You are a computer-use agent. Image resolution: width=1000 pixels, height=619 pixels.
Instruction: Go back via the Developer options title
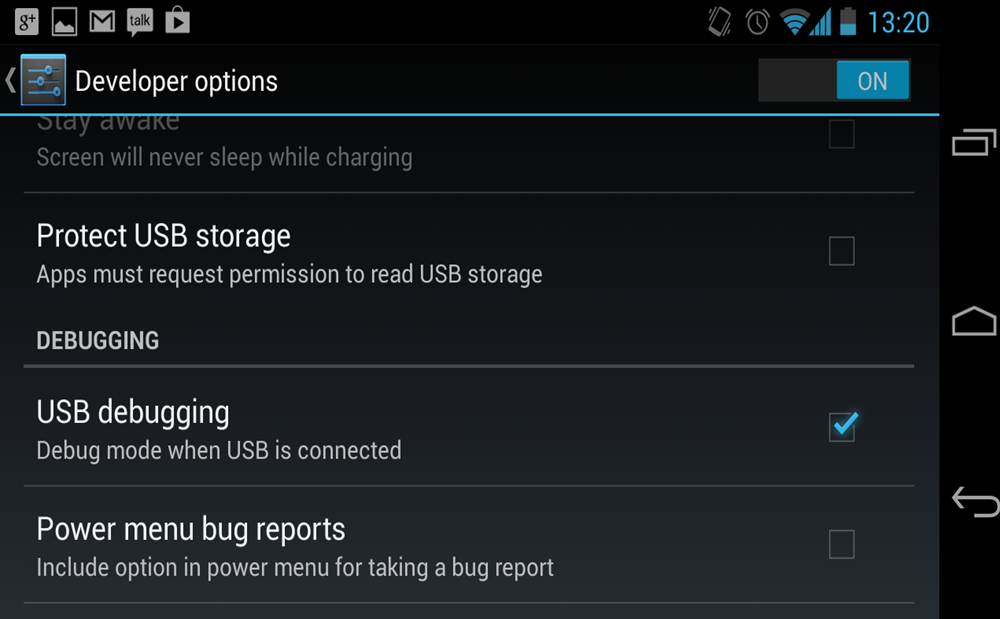pyautogui.click(x=176, y=81)
